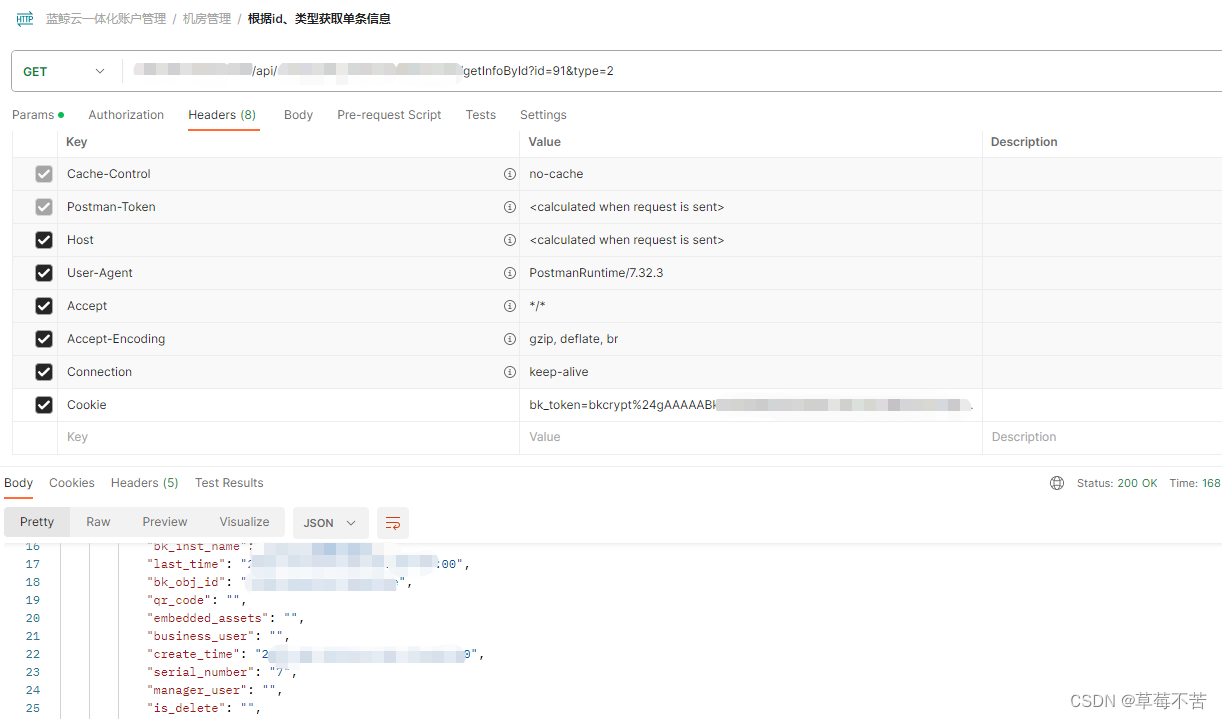This screenshot has width=1222, height=719.
Task: Click the info icon beside Cookie header
Action: (510, 404)
